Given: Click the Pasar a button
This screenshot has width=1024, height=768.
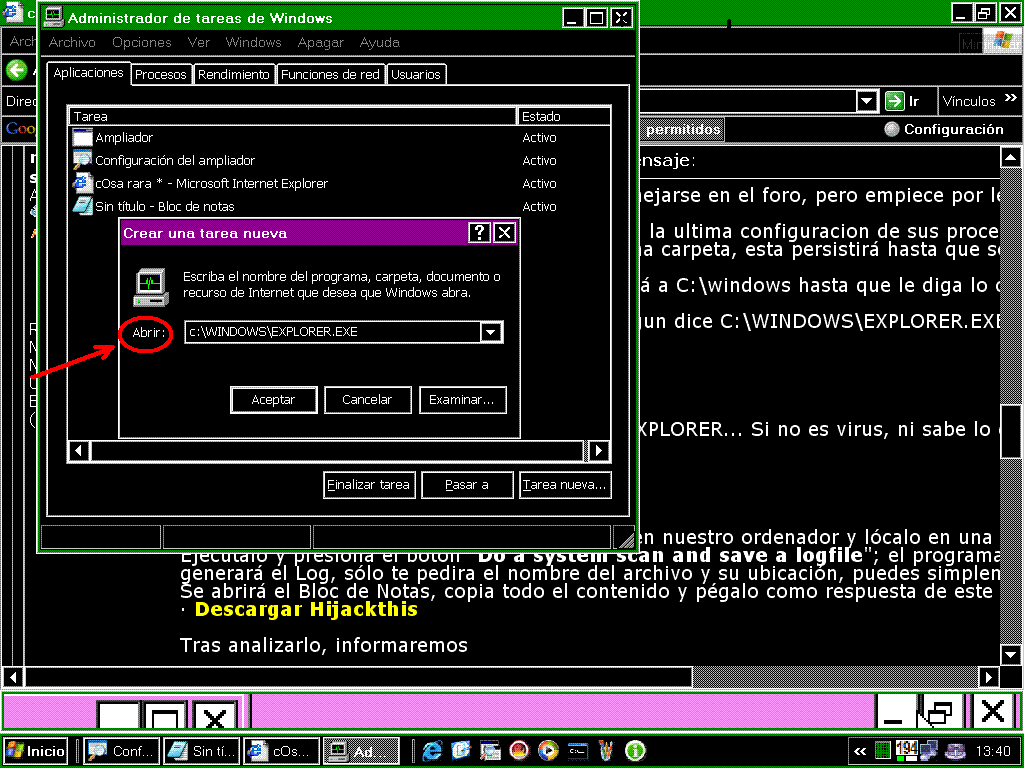Looking at the screenshot, I should (x=467, y=485).
